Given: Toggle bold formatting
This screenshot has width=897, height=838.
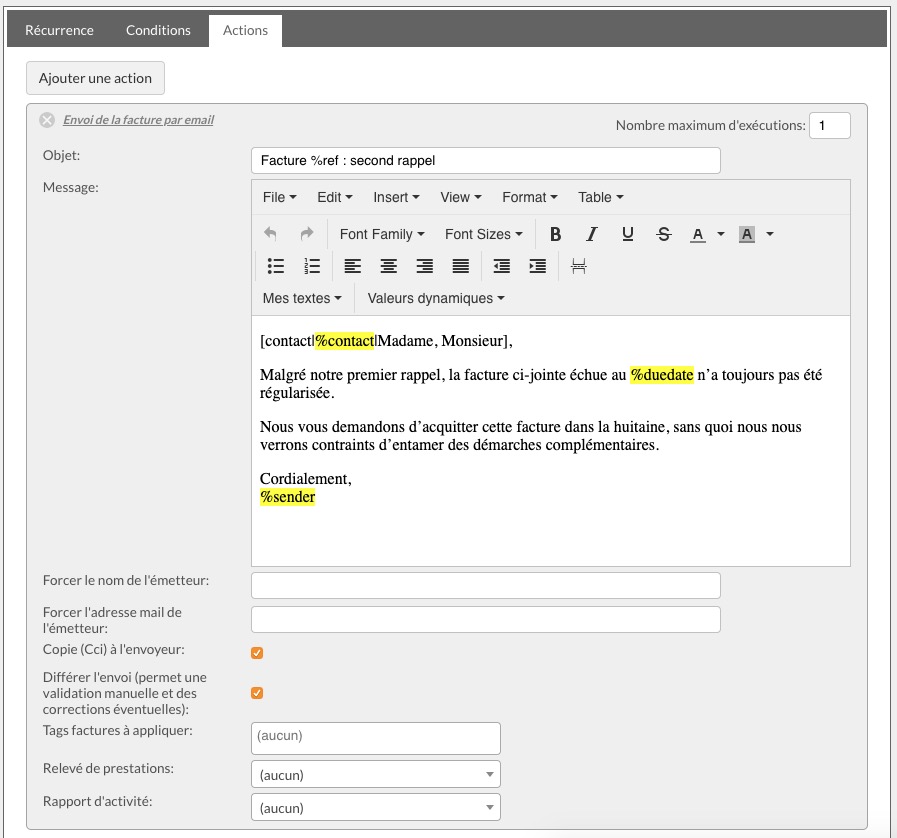Looking at the screenshot, I should point(555,234).
